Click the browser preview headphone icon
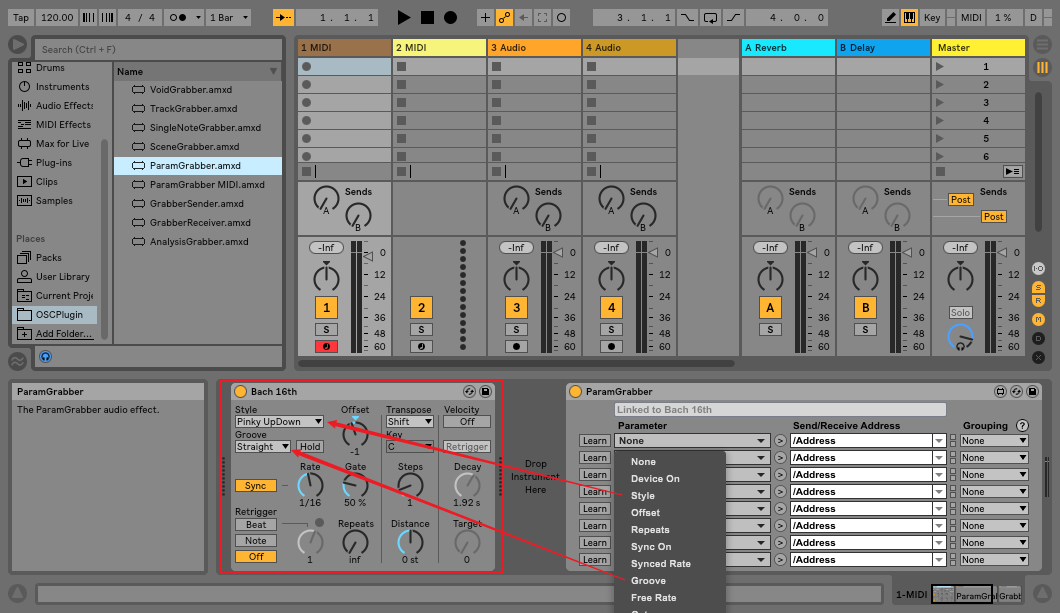This screenshot has width=1060, height=613. [x=45, y=357]
